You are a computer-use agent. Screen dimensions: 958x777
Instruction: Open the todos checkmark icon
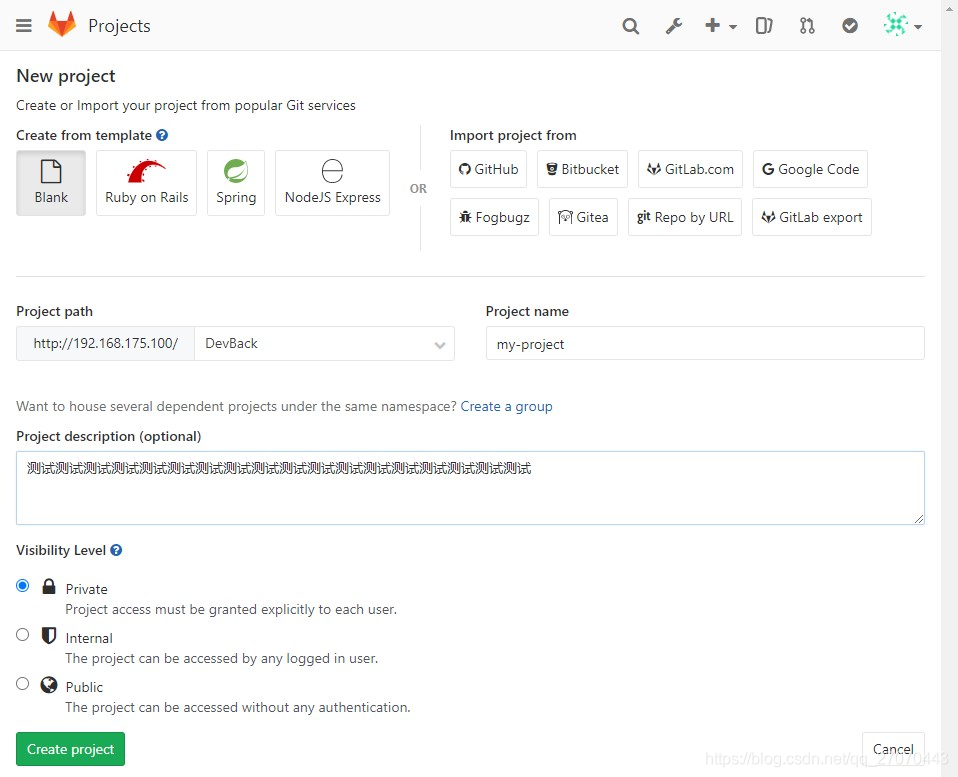pyautogui.click(x=850, y=26)
